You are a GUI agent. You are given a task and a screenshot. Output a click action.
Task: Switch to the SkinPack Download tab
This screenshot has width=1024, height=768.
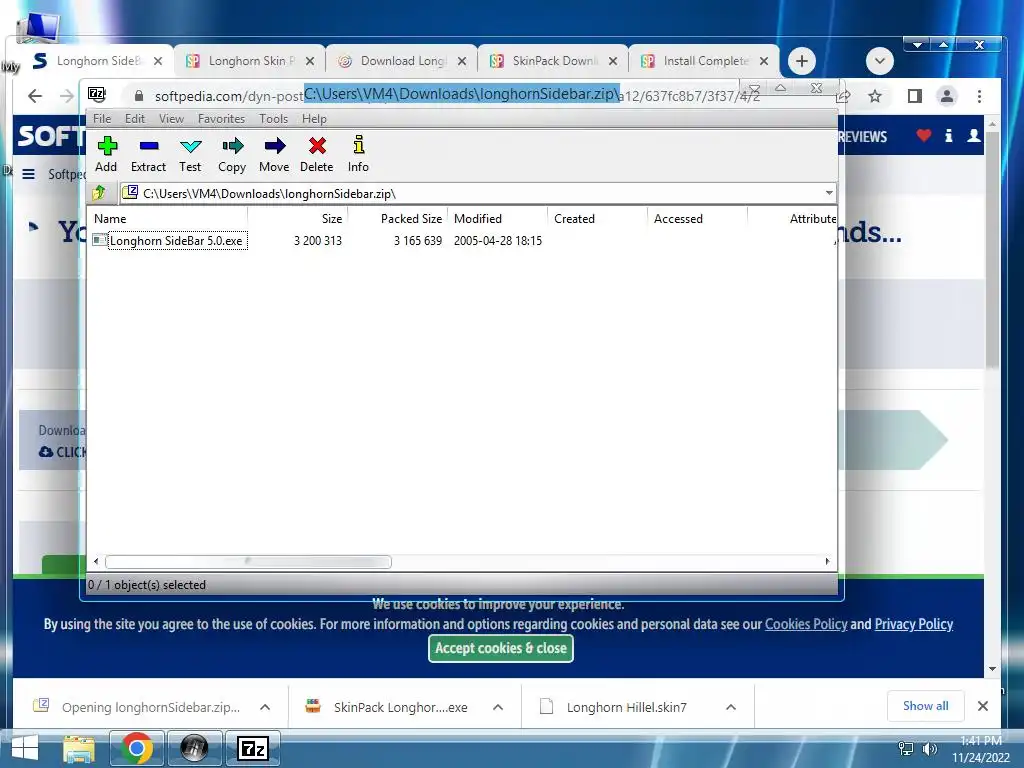coord(553,61)
